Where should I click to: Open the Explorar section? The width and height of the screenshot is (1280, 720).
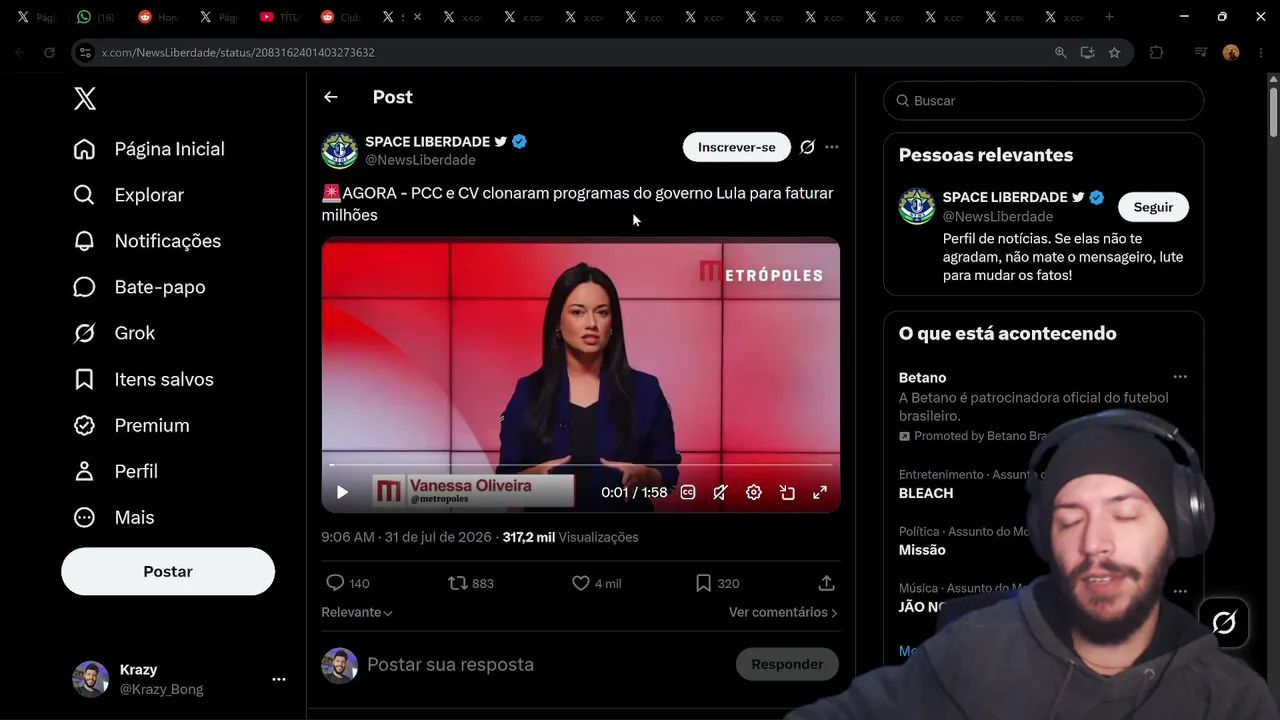tap(129, 195)
